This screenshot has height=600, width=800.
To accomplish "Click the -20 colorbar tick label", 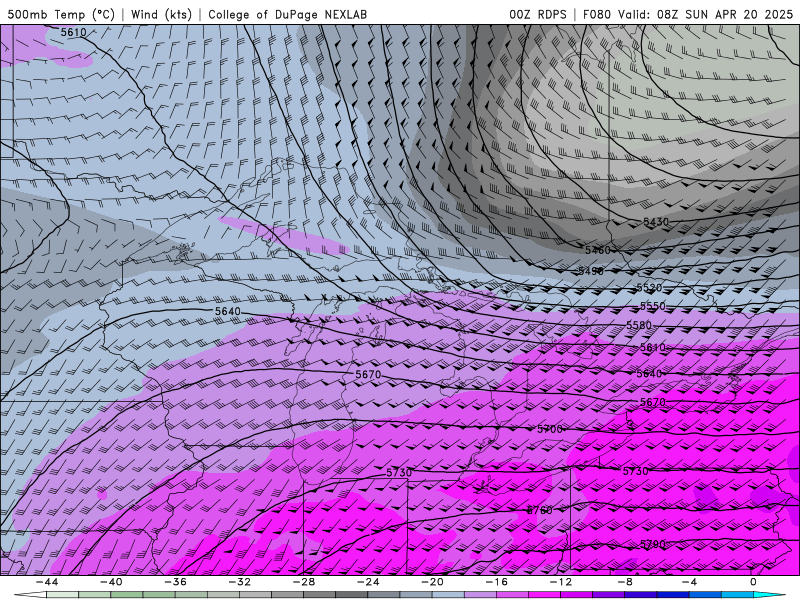I will click(x=432, y=582).
